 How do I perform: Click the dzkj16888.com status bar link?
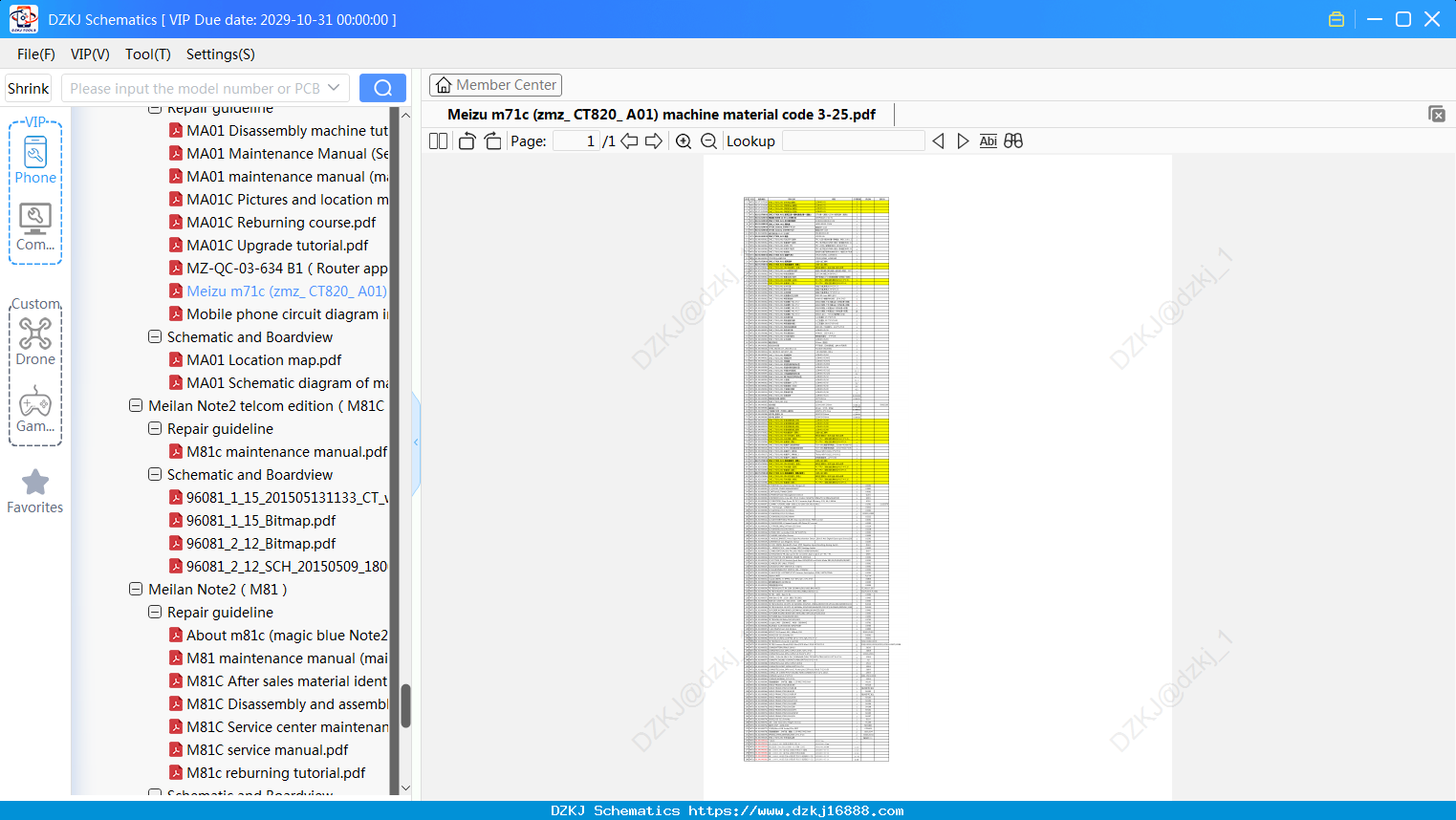pos(796,810)
